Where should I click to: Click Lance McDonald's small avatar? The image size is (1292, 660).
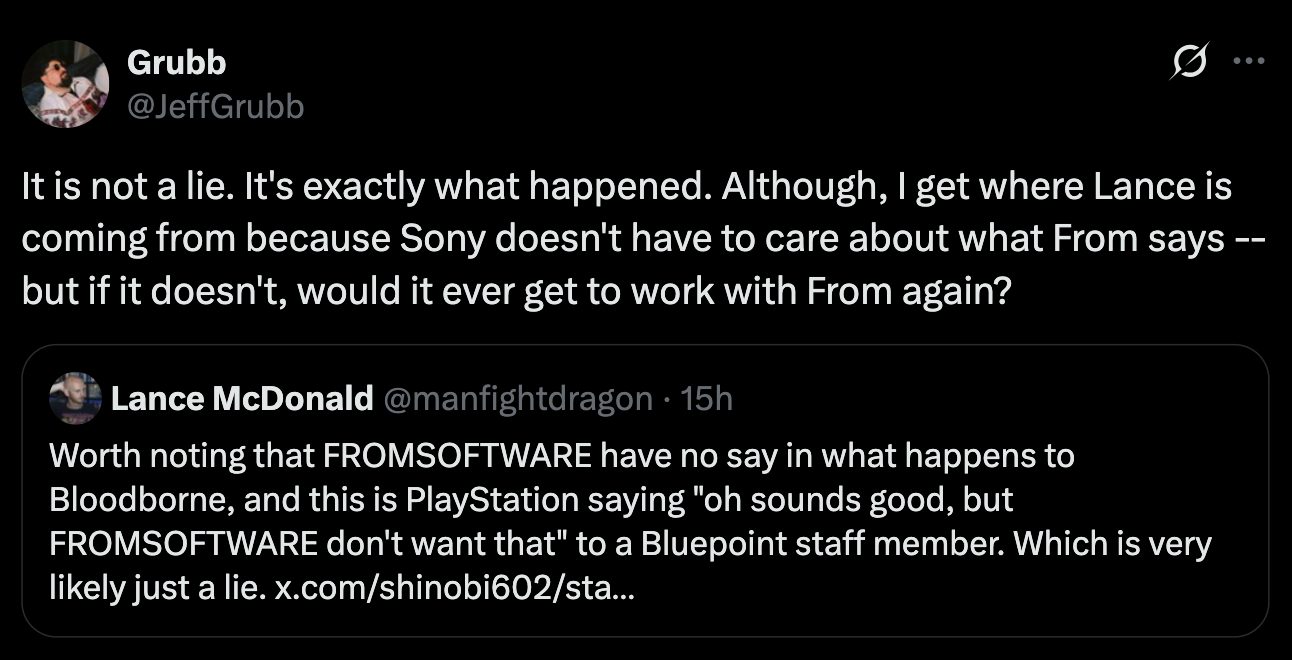(x=76, y=398)
